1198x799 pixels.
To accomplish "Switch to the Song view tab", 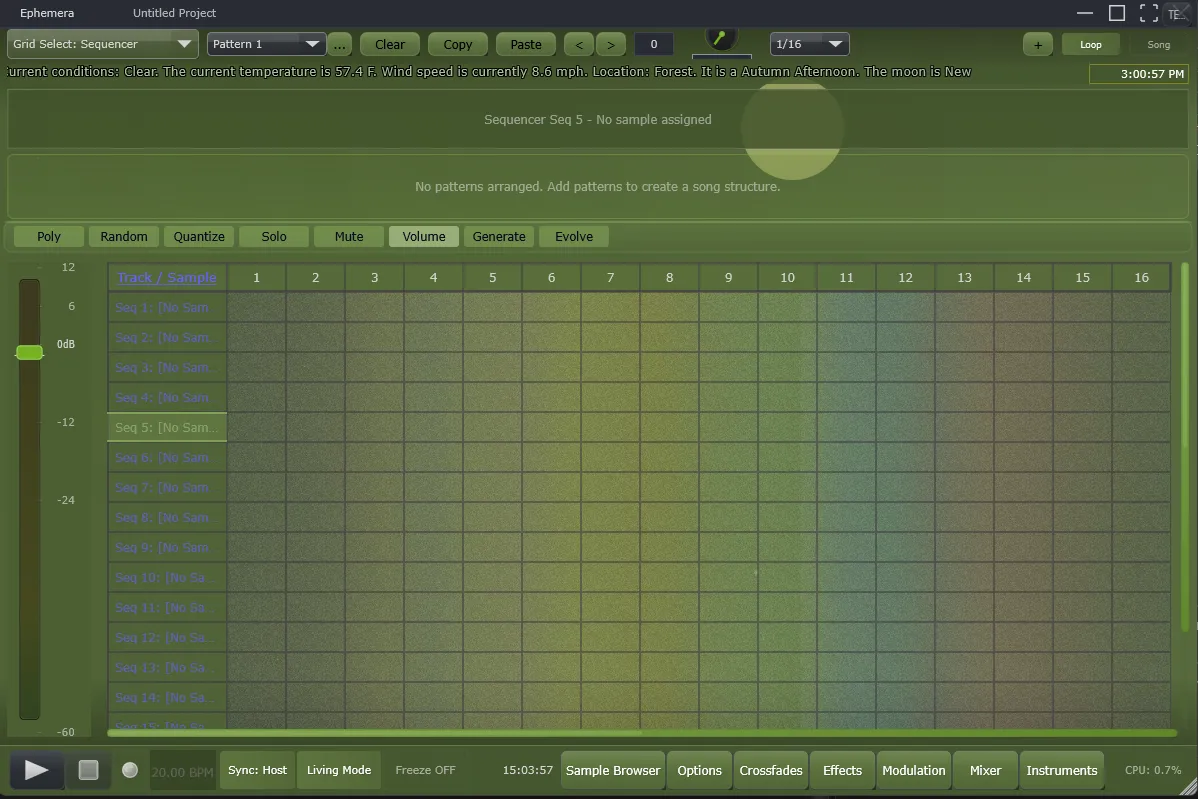I will pyautogui.click(x=1158, y=44).
